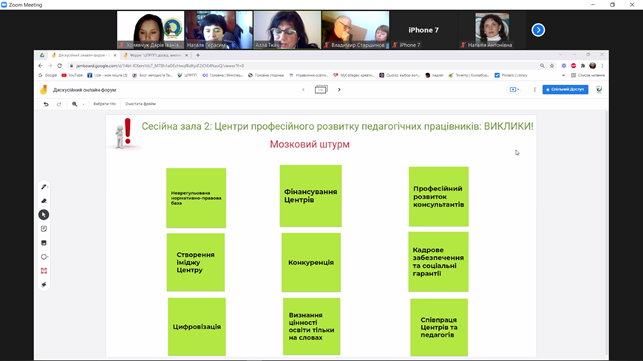Click the Jamboard logo icon

coord(43,90)
